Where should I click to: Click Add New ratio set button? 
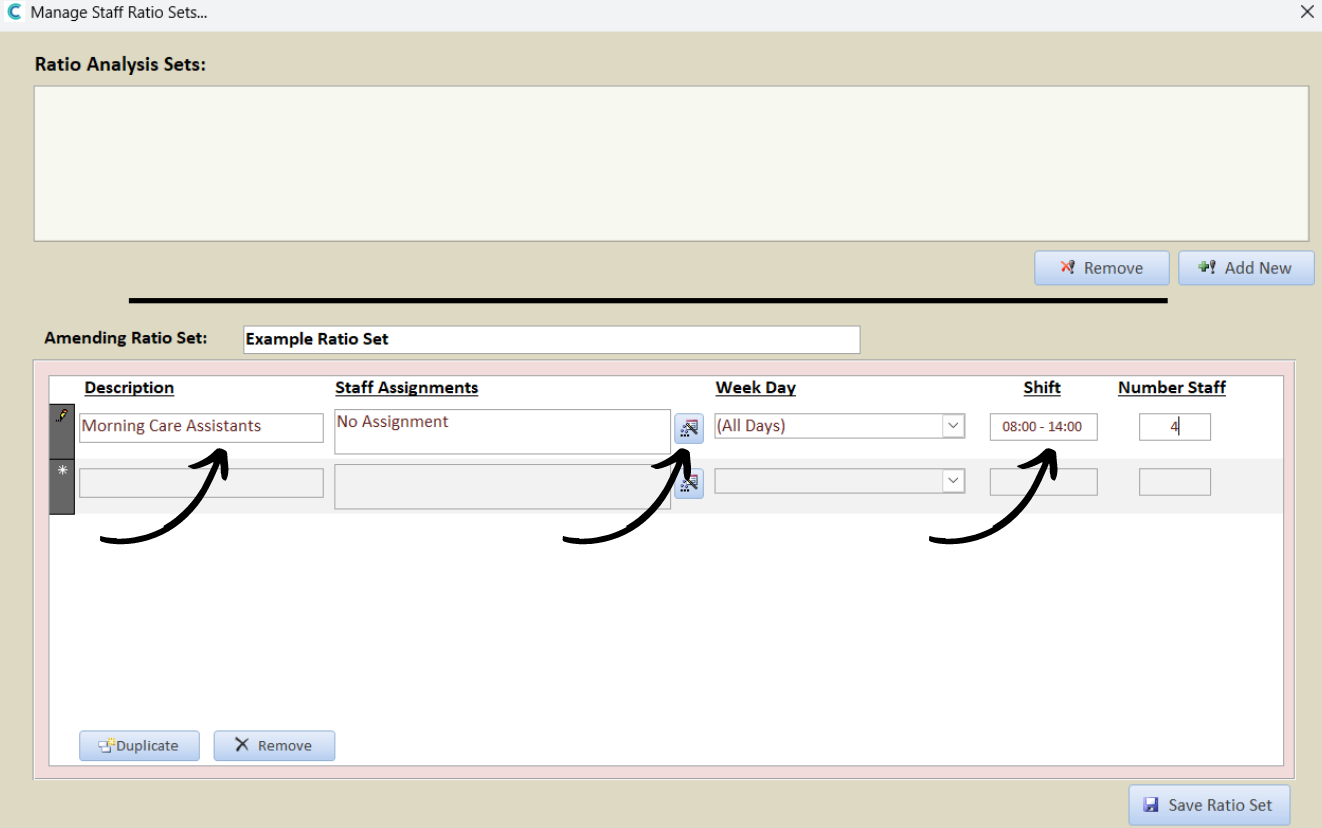pos(1246,268)
